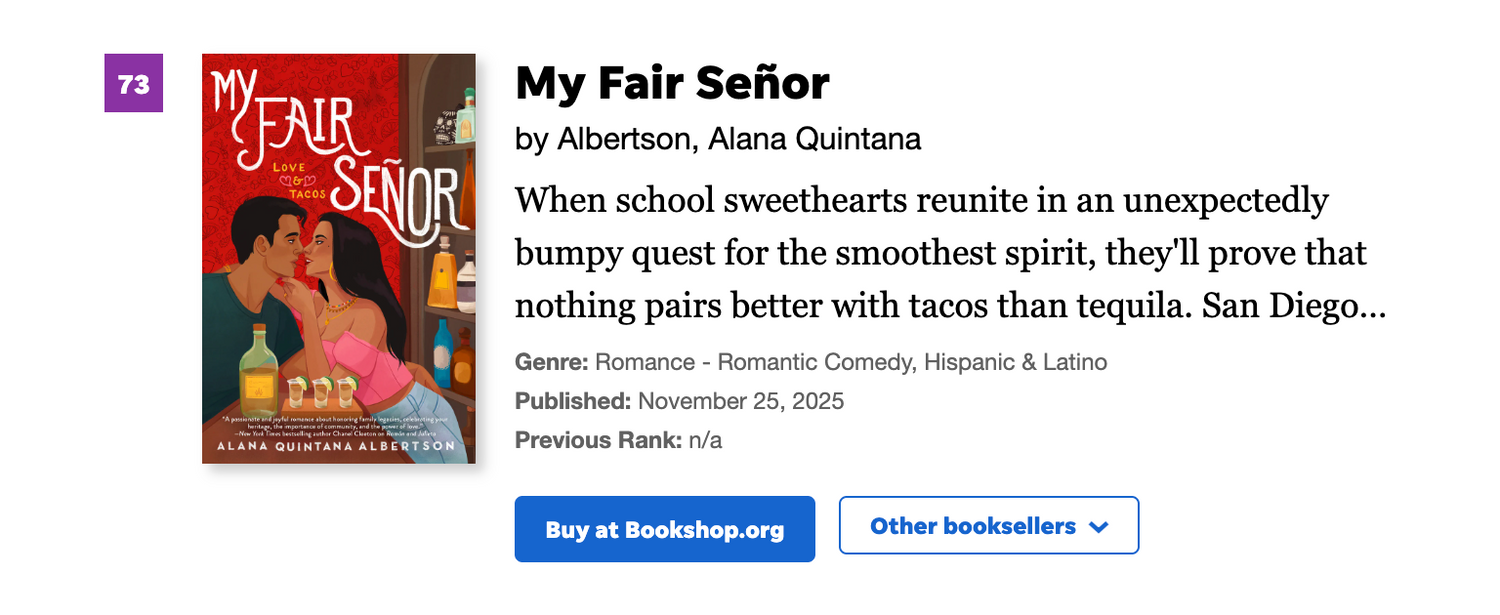The height and width of the screenshot is (615, 1500).
Task: Click the Published November 25, 2025 line
Action: (679, 401)
